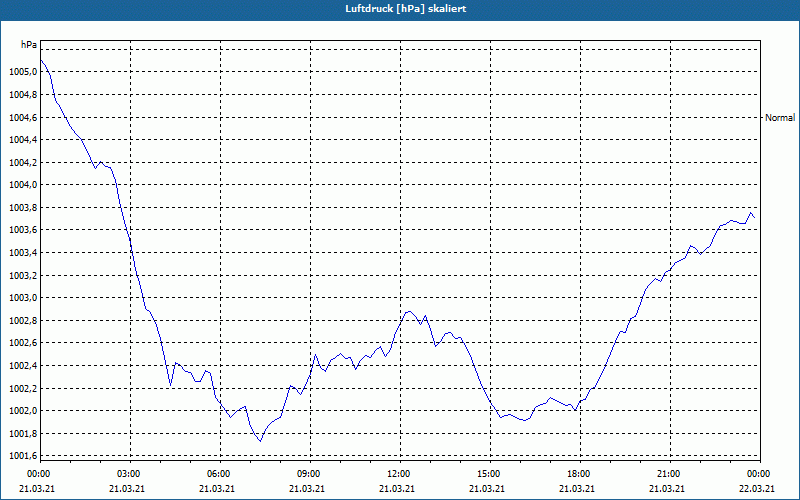Click the 00:00 label dated 22.03.21

pyautogui.click(x=760, y=474)
